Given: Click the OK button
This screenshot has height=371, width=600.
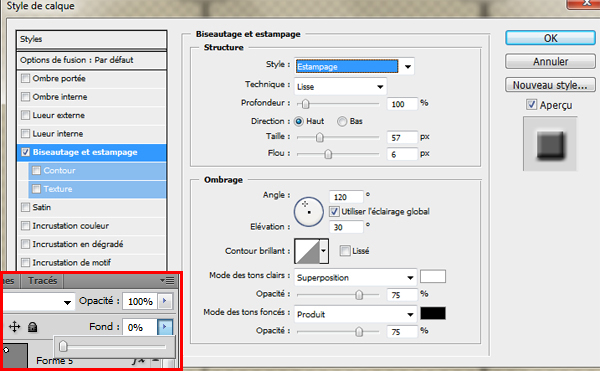Looking at the screenshot, I should tap(550, 38).
